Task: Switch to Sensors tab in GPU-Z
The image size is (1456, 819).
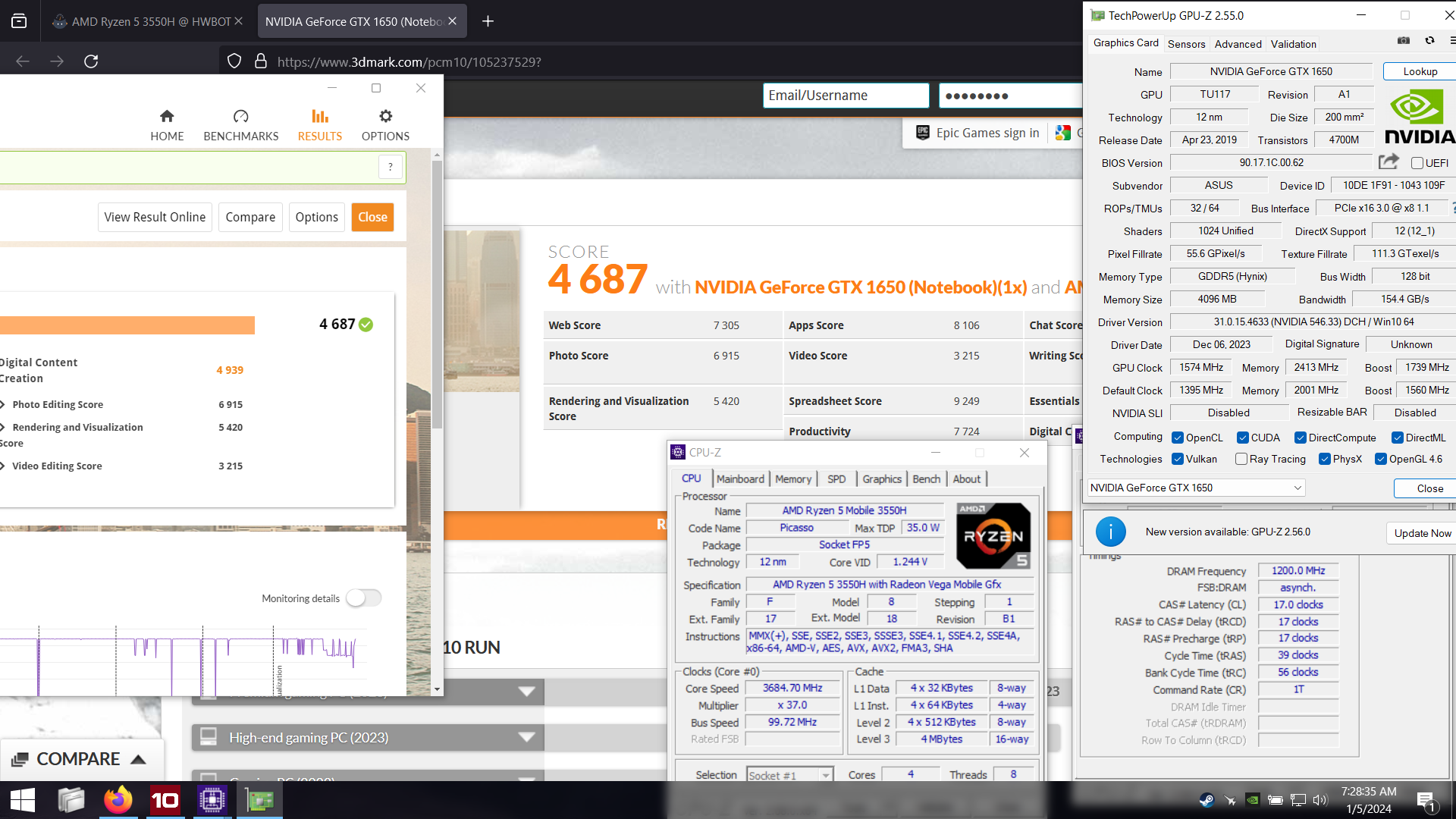Action: (x=1186, y=44)
